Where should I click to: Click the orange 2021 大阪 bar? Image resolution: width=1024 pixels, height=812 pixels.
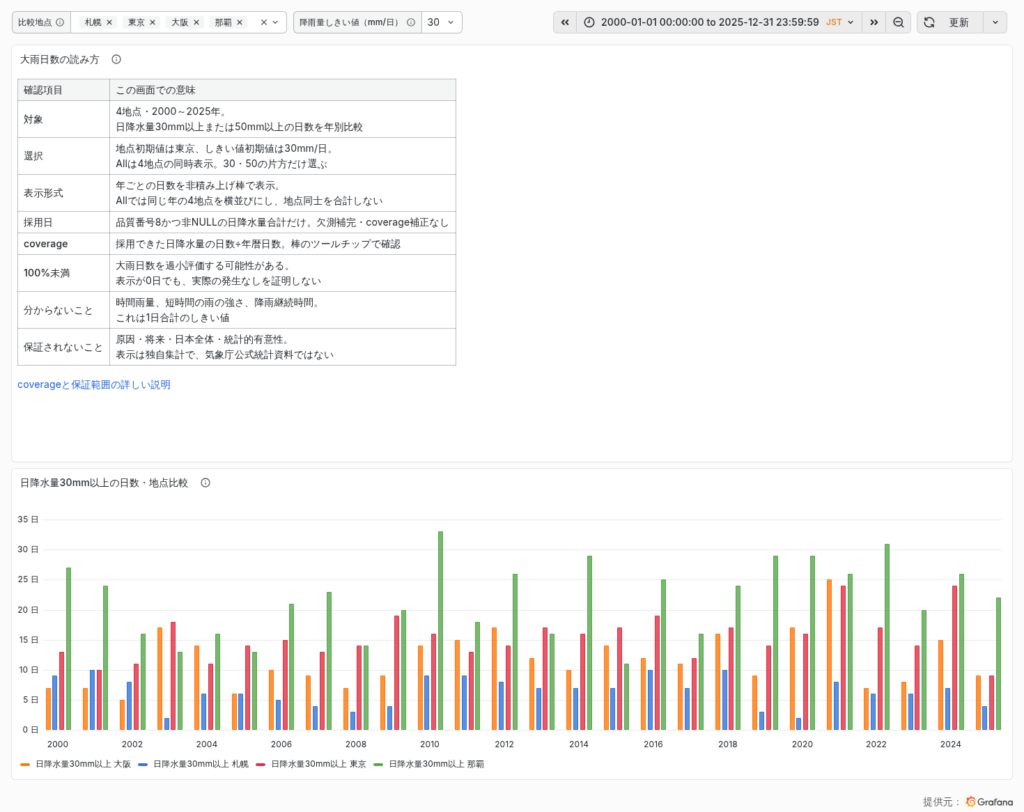tap(829, 655)
